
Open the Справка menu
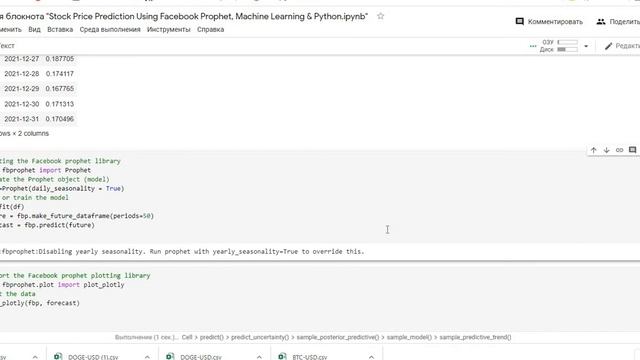point(211,29)
